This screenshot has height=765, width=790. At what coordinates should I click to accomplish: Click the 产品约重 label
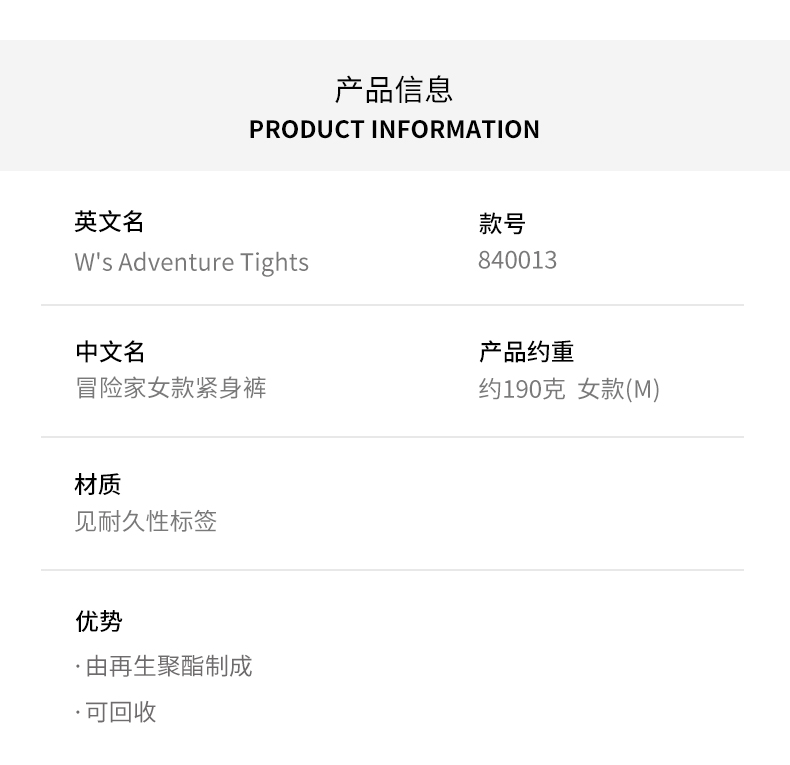[x=526, y=351]
